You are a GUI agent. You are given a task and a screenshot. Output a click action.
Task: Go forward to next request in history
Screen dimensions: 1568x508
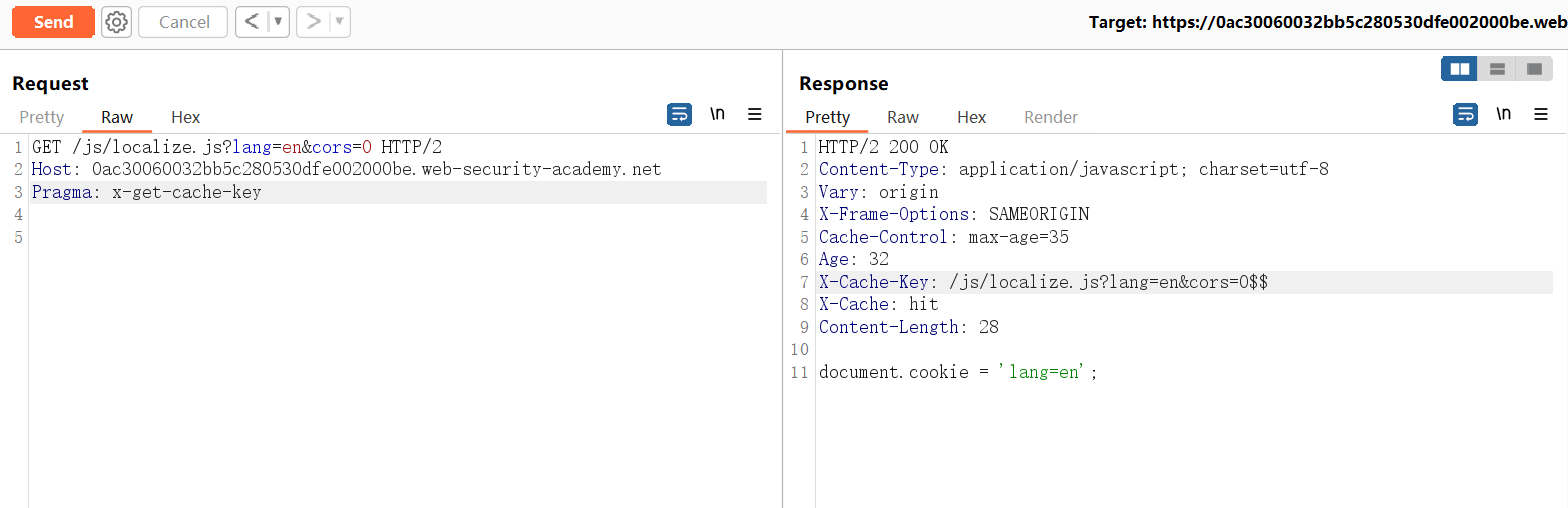pos(314,22)
